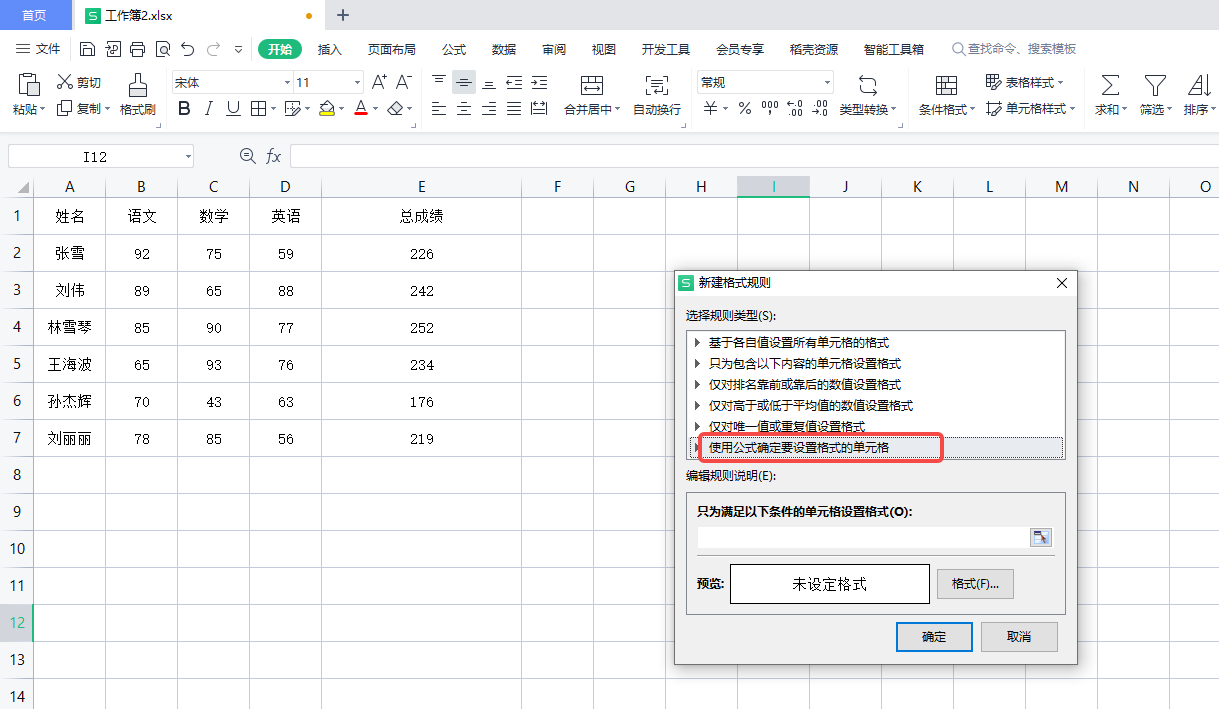Screen dimensions: 1219x709
Task: Expand the Name Box dropdown showing I12
Action: coord(188,157)
